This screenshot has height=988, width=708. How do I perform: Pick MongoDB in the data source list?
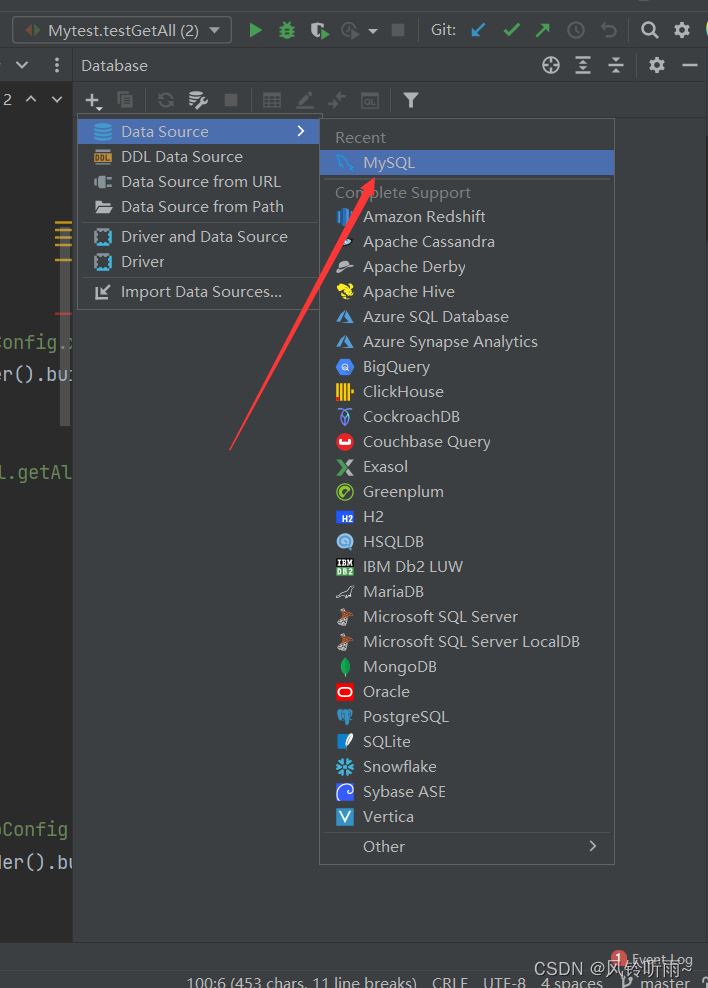click(399, 666)
